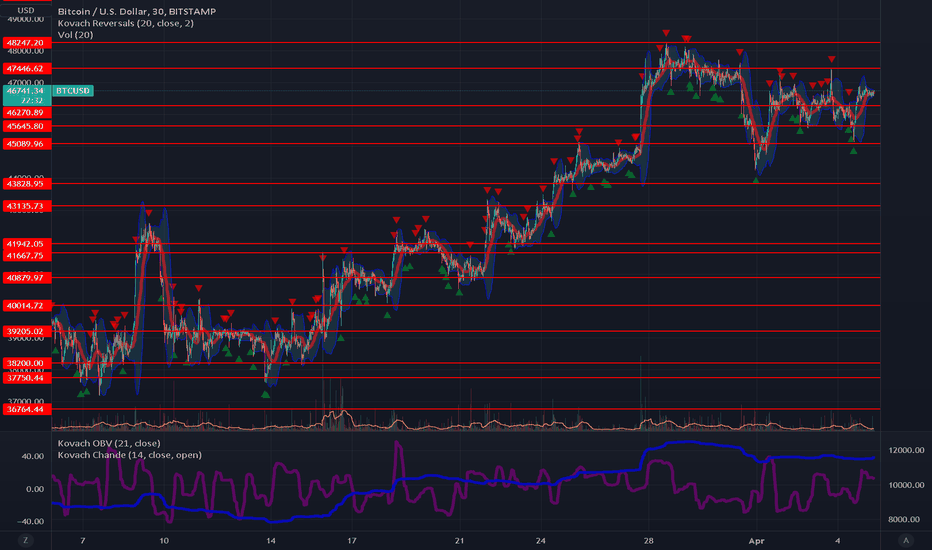Click the 0.00 Chande scale value

click(x=35, y=489)
